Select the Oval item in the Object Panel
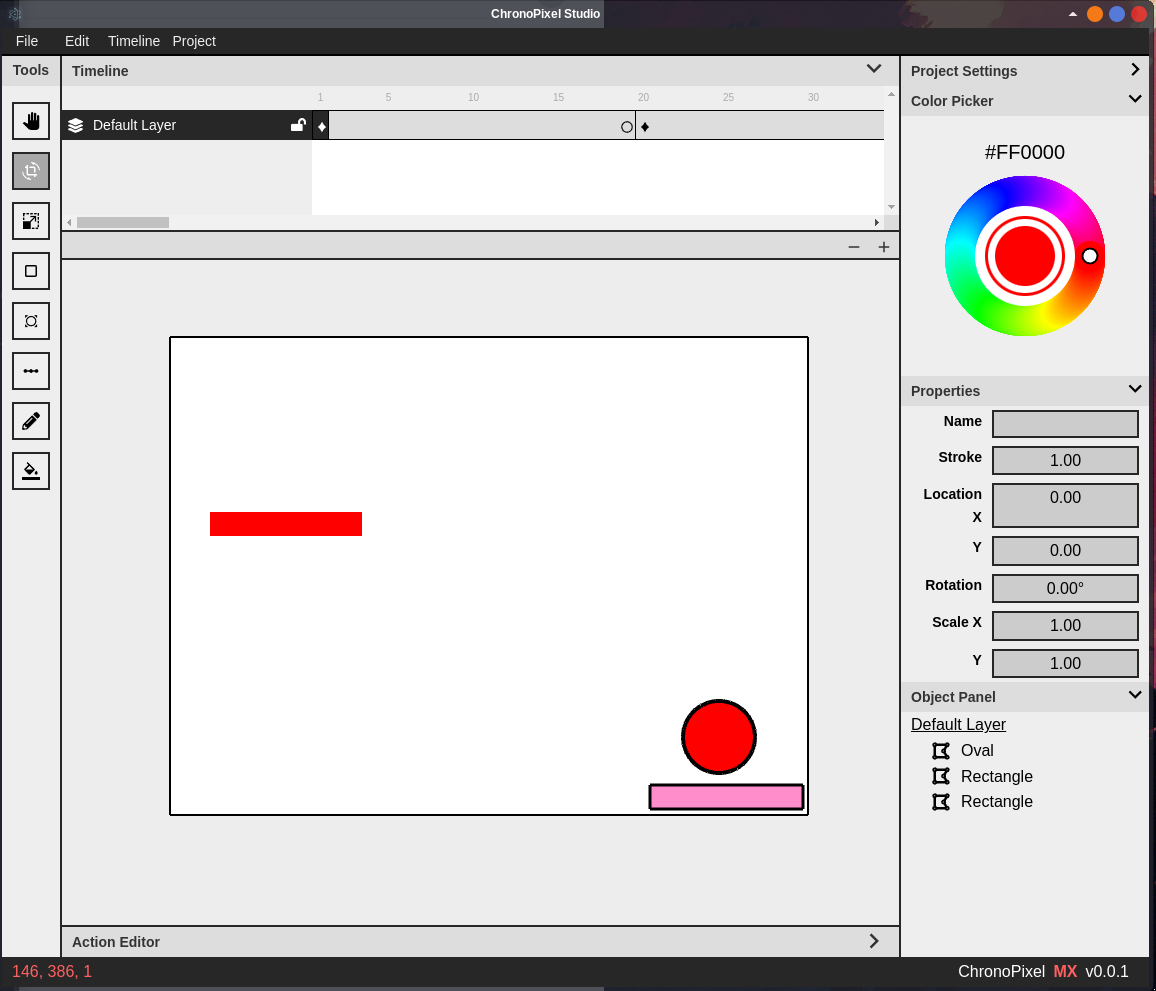 975,750
